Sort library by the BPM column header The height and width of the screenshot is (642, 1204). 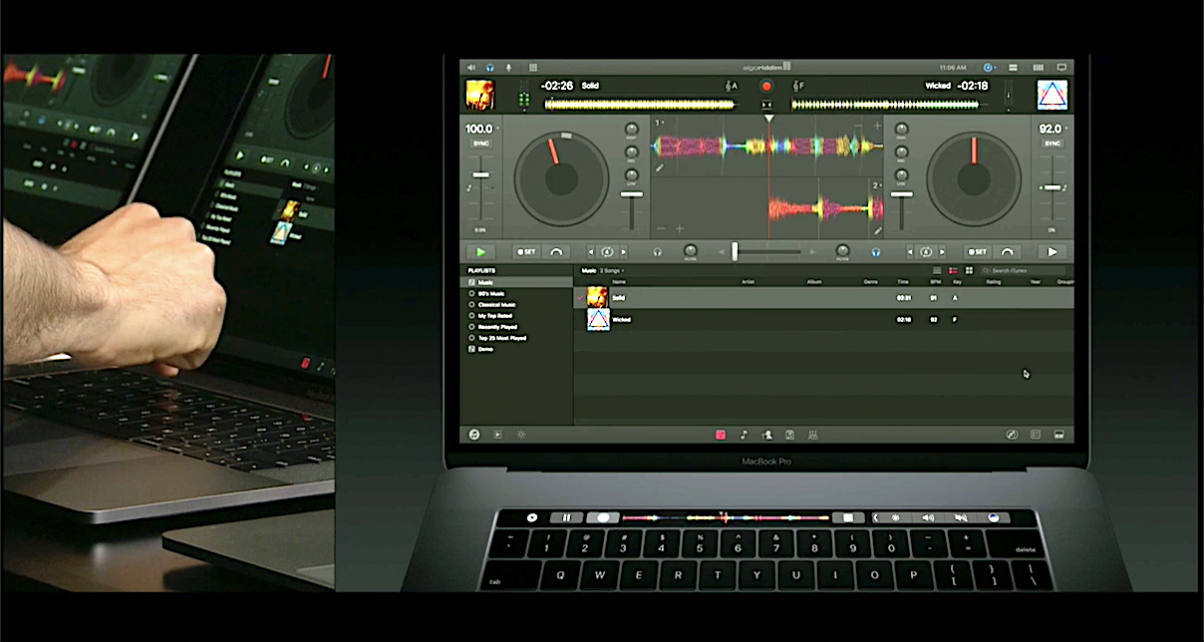(x=934, y=282)
